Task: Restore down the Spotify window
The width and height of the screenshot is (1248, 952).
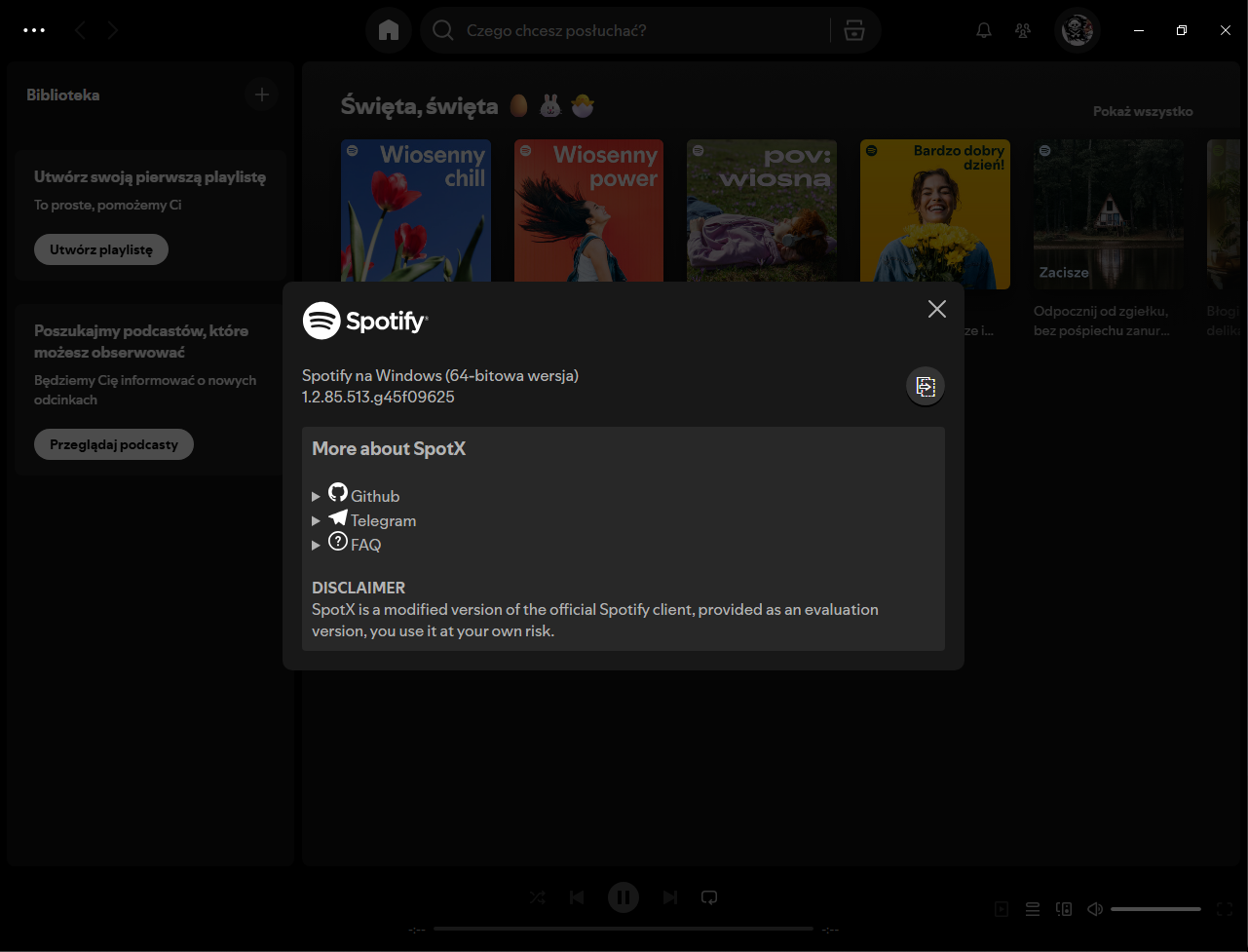Action: coord(1182,30)
